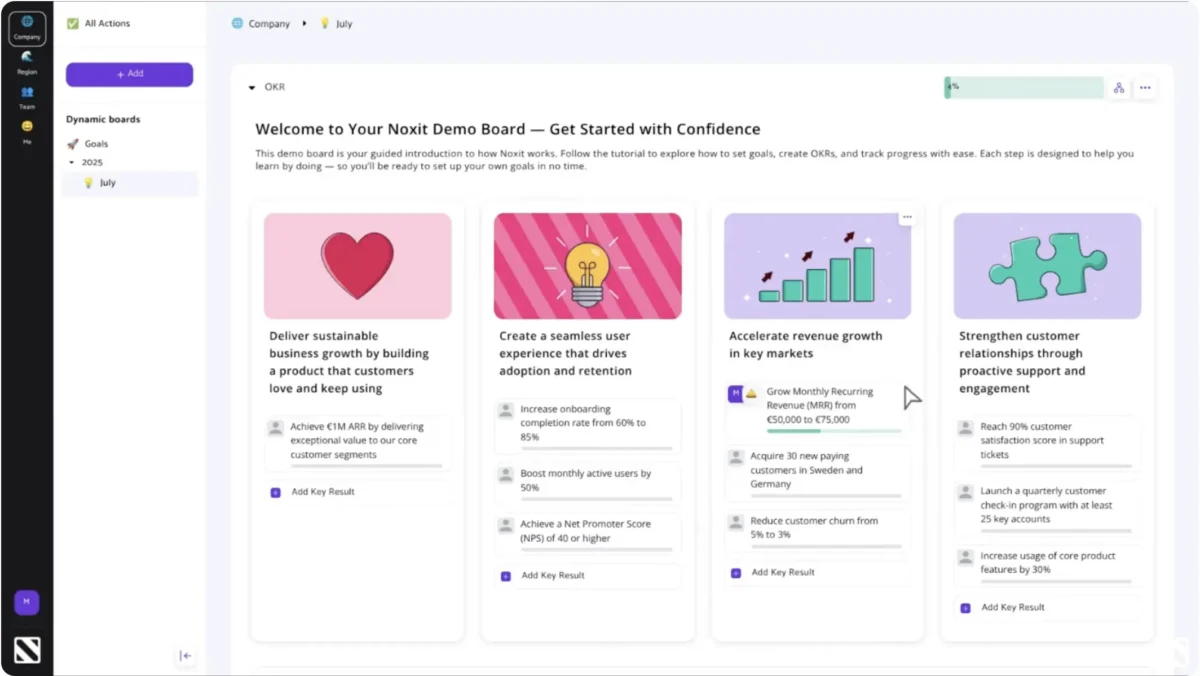
Task: Select July board in sidebar
Action: click(107, 183)
